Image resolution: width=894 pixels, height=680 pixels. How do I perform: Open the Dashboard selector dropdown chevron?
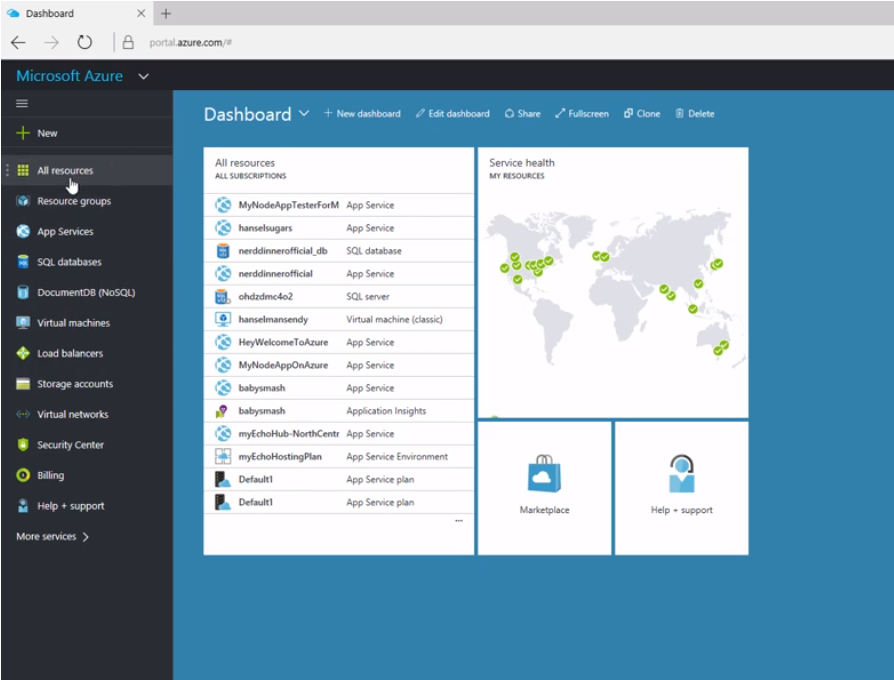304,113
